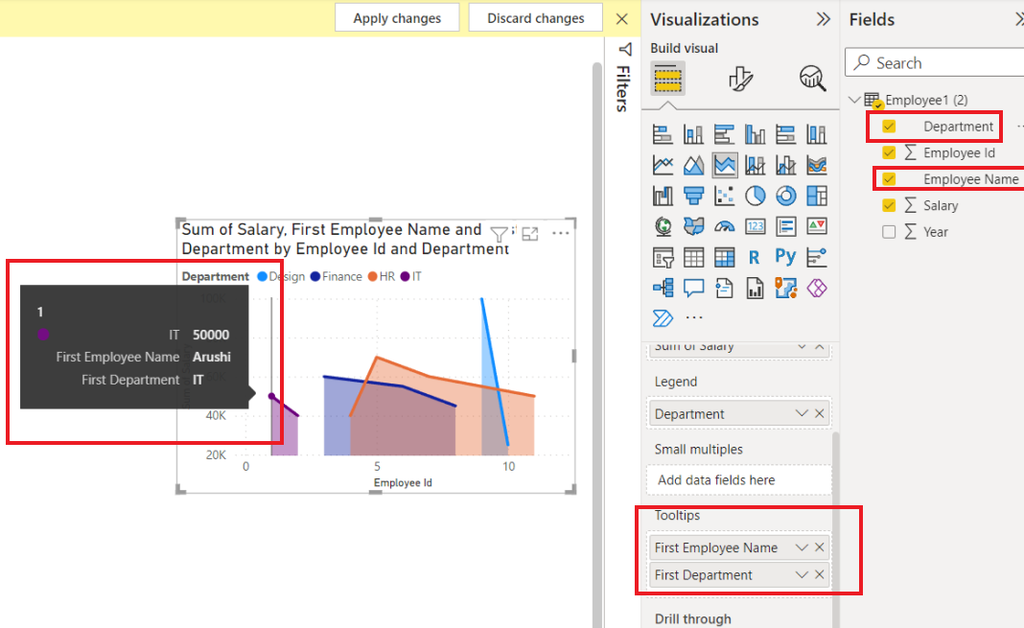Select the Stacked column chart visual
The image size is (1024, 628).
(693, 134)
